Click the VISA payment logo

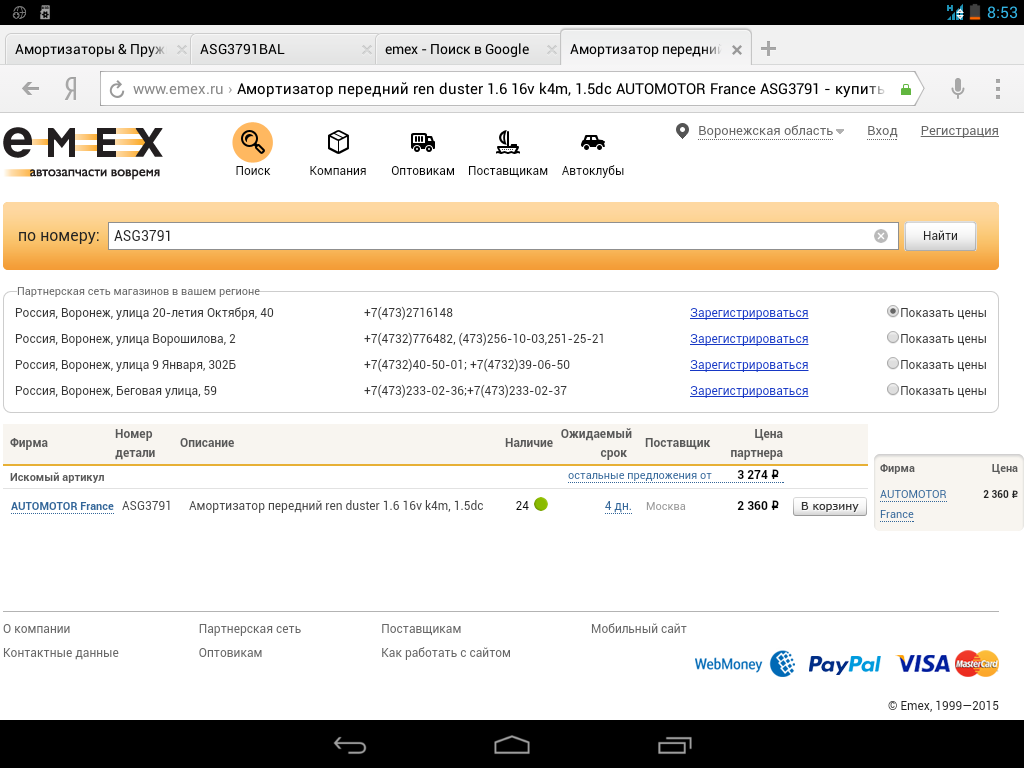[923, 664]
